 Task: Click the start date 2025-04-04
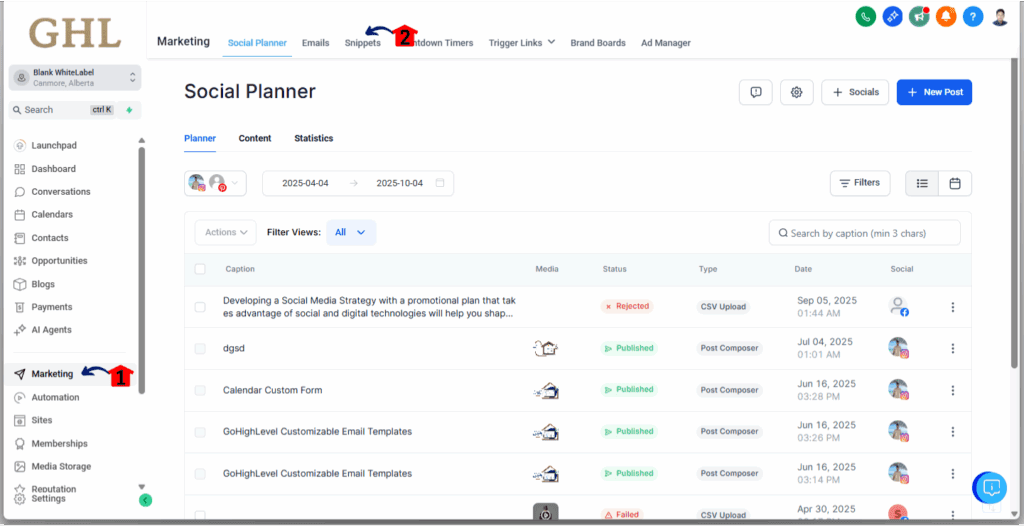click(305, 184)
